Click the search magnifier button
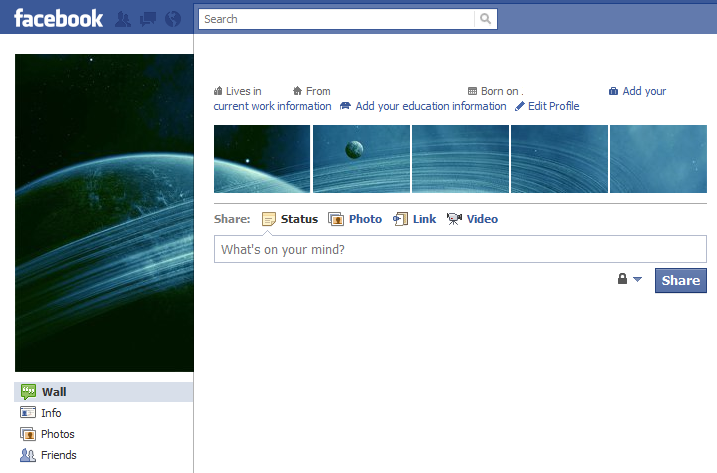 [x=485, y=19]
